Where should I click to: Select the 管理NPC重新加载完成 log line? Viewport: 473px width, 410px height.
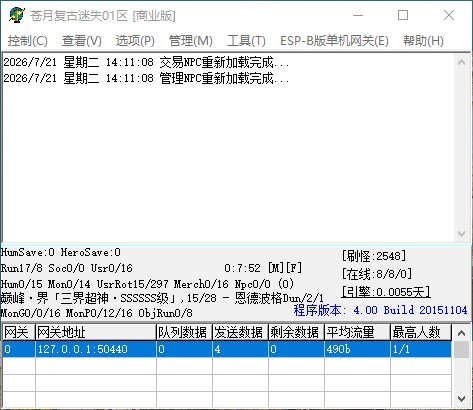(146, 78)
